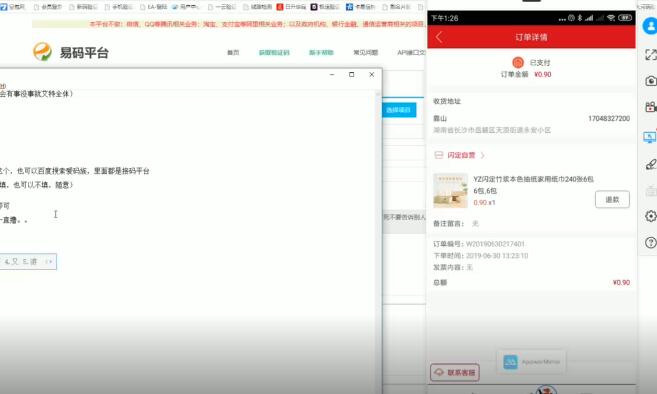Click the blue button on the website
This screenshot has height=394, width=657.
point(398,110)
